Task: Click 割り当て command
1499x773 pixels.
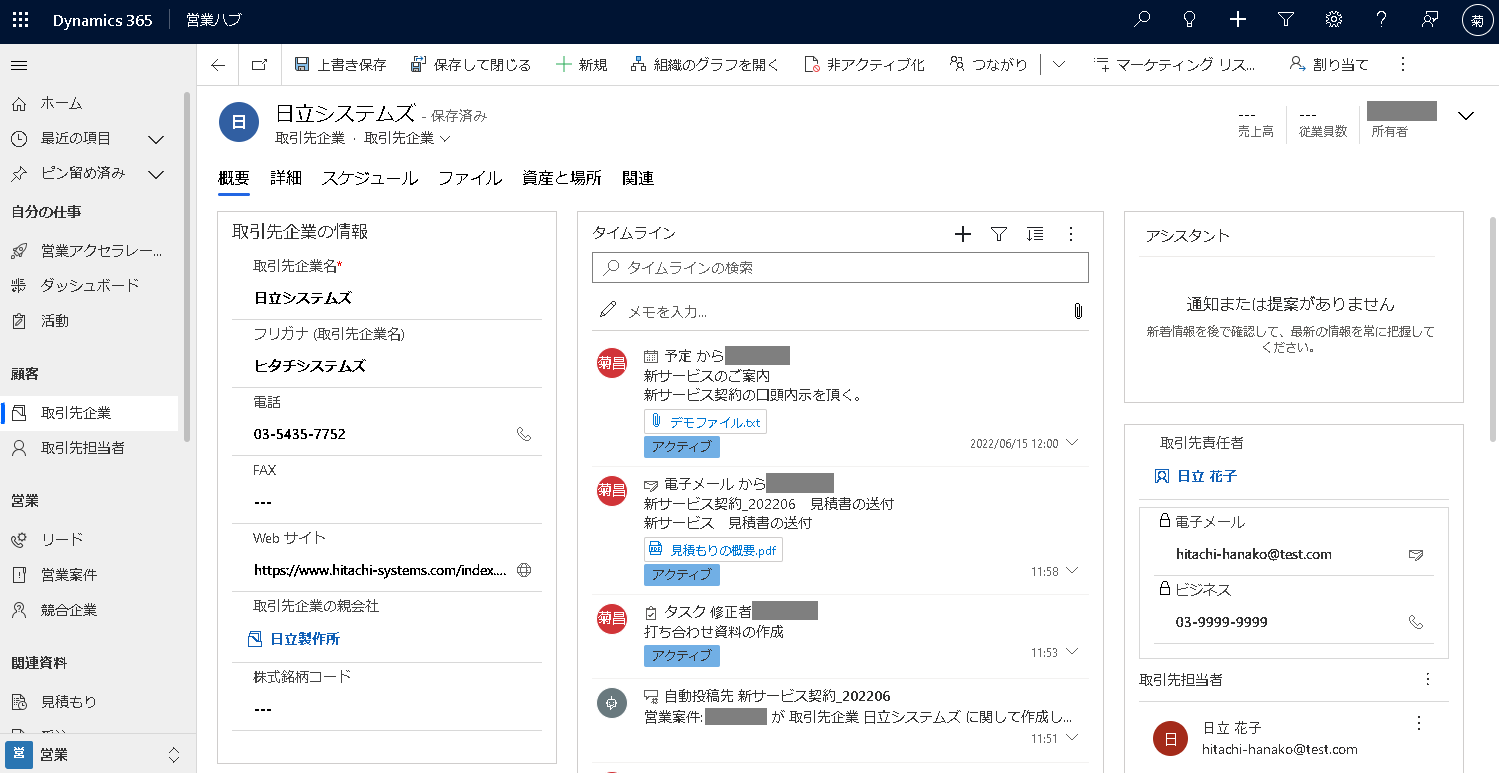Action: [x=1329, y=65]
